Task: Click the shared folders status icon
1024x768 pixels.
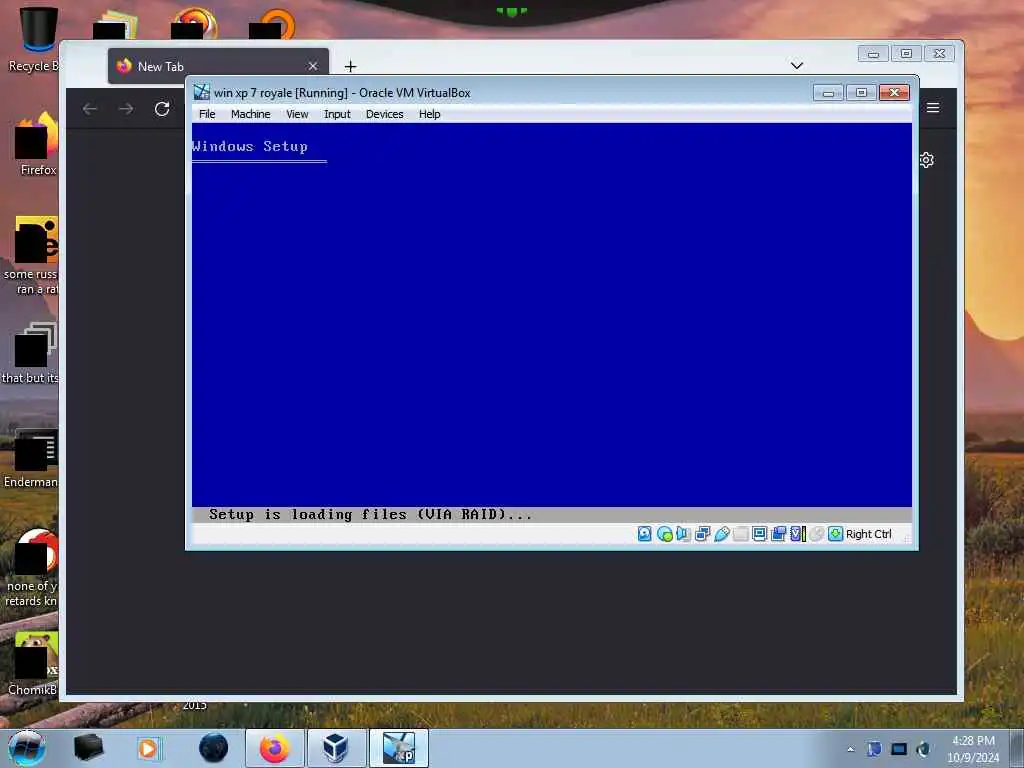Action: (740, 534)
